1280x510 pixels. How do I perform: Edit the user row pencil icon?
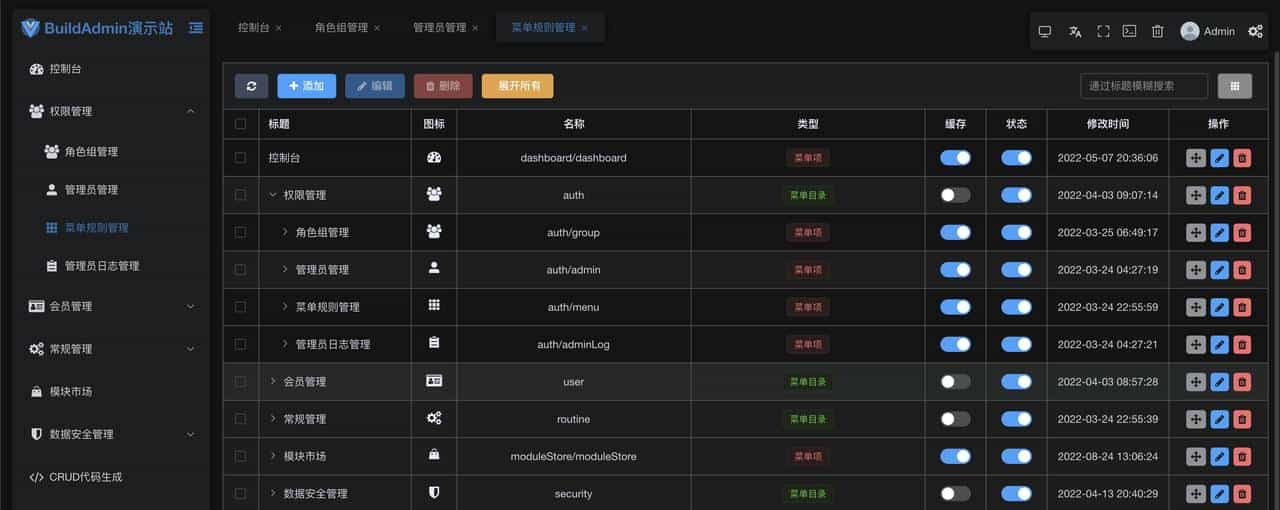point(1219,382)
